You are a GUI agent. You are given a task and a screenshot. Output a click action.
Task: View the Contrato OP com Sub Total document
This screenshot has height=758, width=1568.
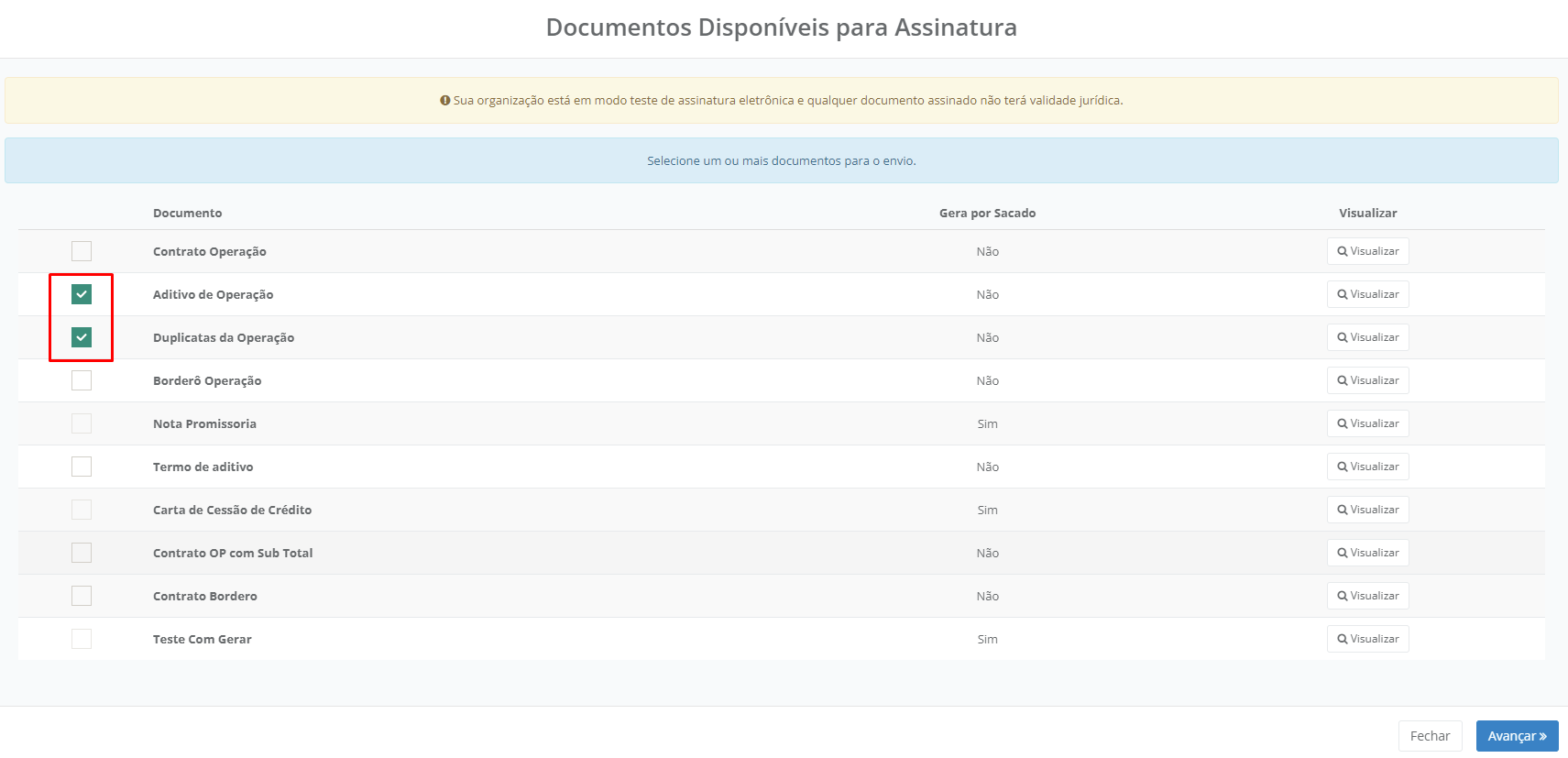point(1367,553)
